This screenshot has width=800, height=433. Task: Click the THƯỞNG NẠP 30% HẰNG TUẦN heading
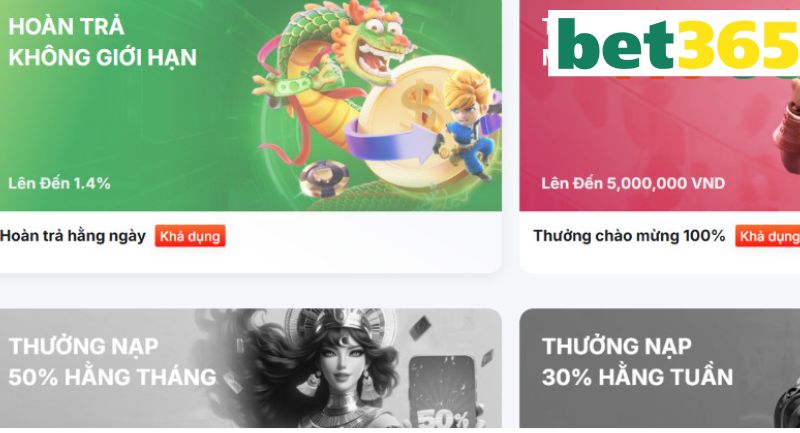[637, 362]
